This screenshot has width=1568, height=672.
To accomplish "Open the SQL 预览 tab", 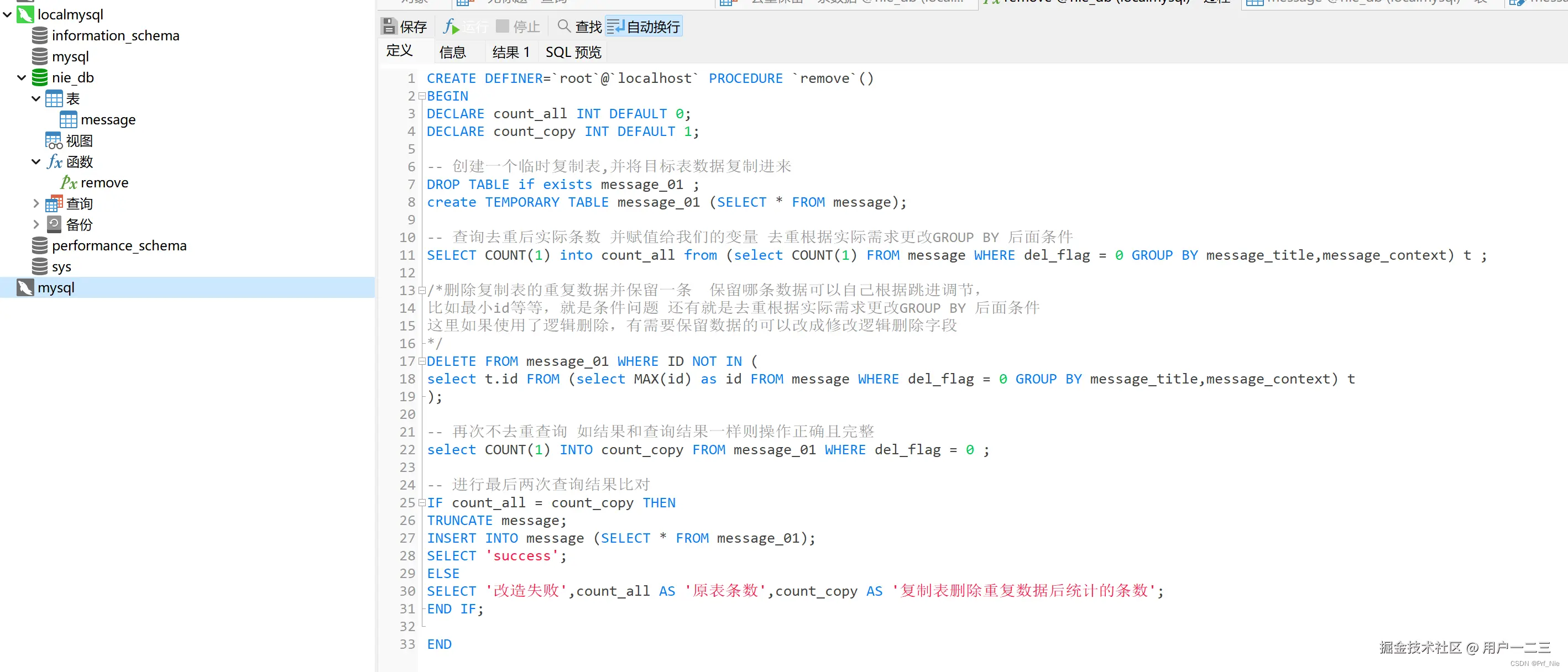I will point(573,53).
